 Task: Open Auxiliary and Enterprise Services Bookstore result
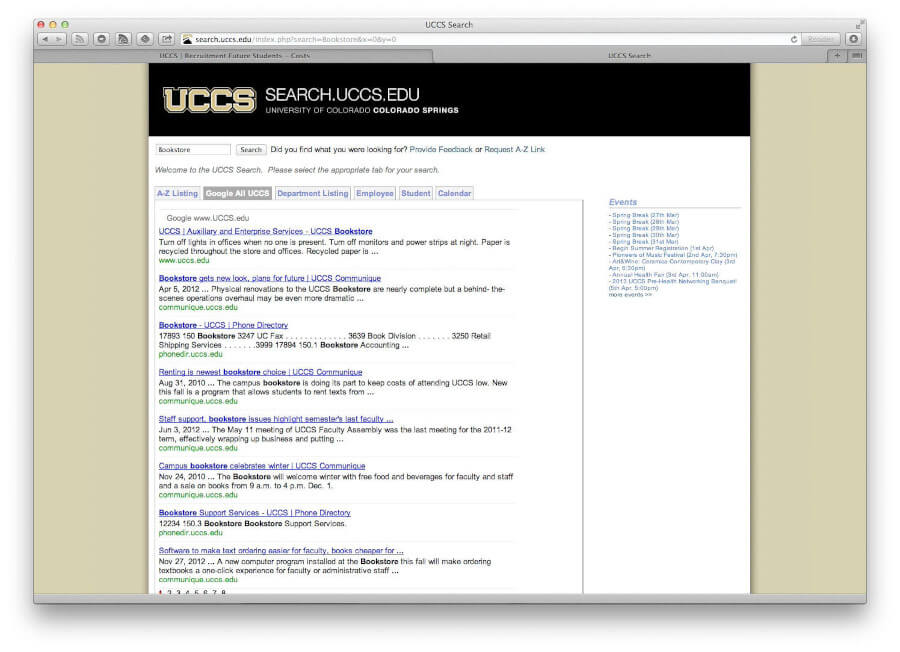click(266, 231)
